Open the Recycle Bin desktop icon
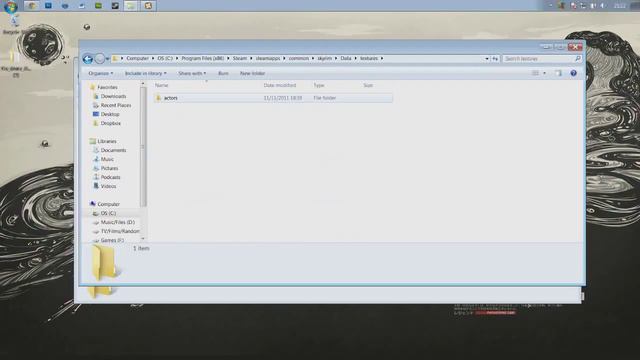This screenshot has height=360, width=640. click(x=15, y=25)
